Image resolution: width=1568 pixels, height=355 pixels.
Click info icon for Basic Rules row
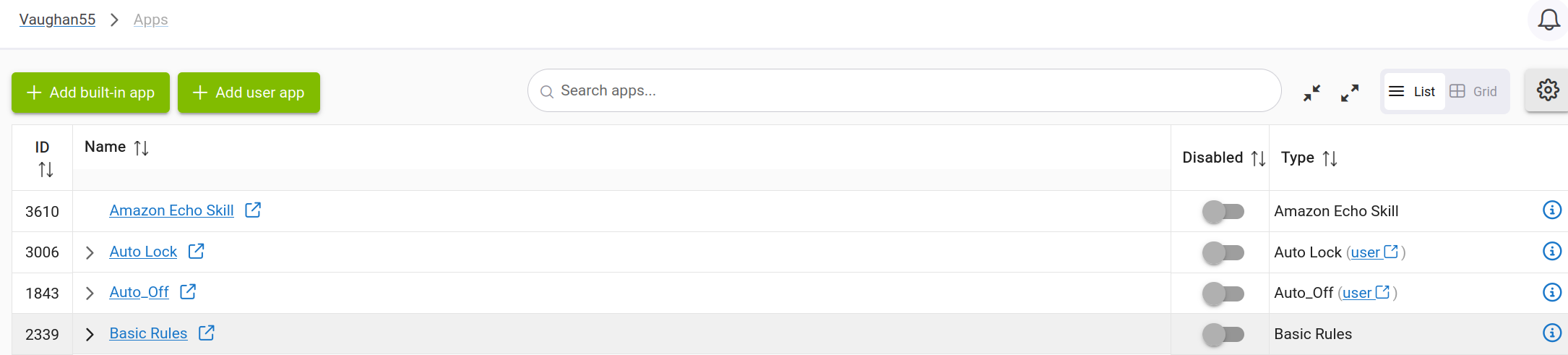click(1551, 333)
